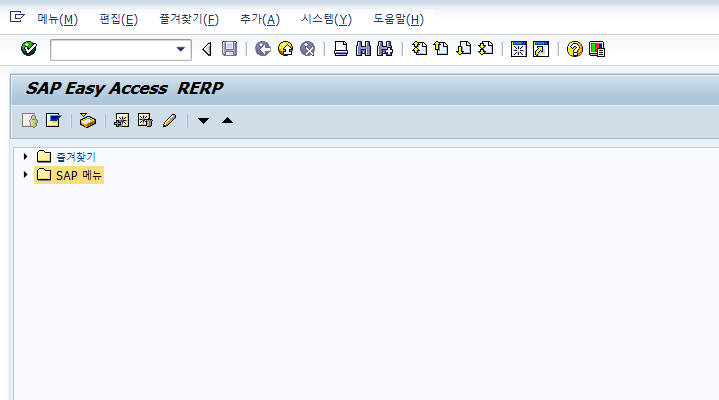Click the yellow Exit up-arrow icon
The height and width of the screenshot is (400, 719).
pyautogui.click(x=286, y=49)
